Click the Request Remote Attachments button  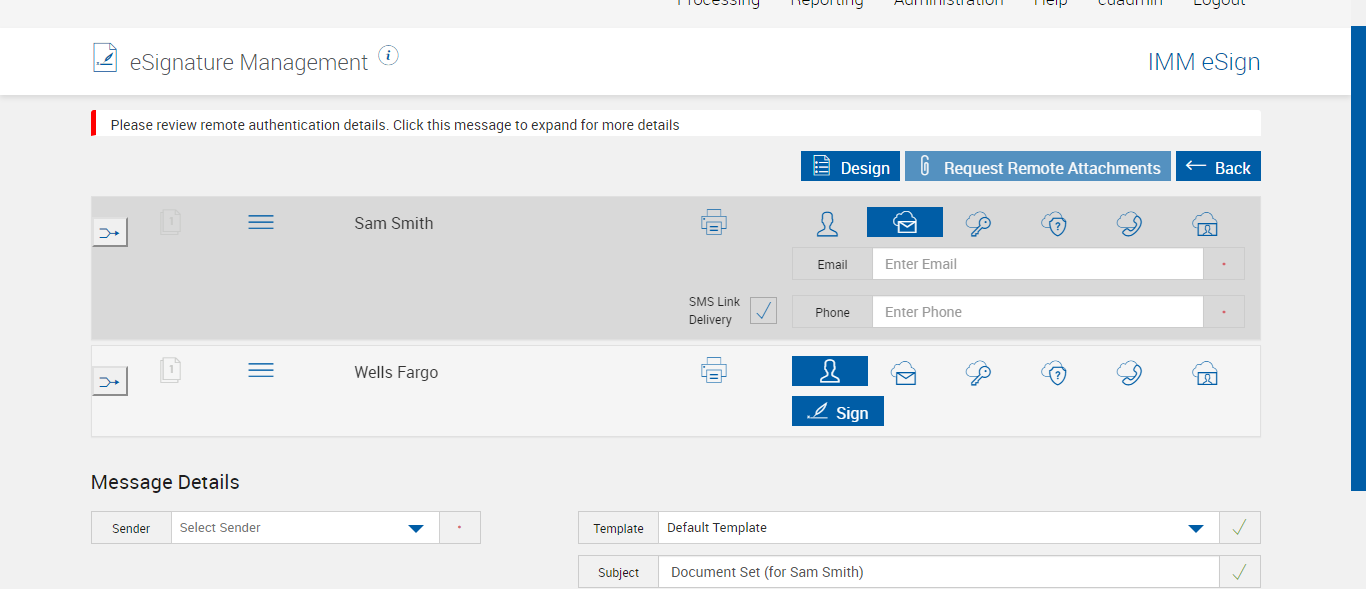1037,167
